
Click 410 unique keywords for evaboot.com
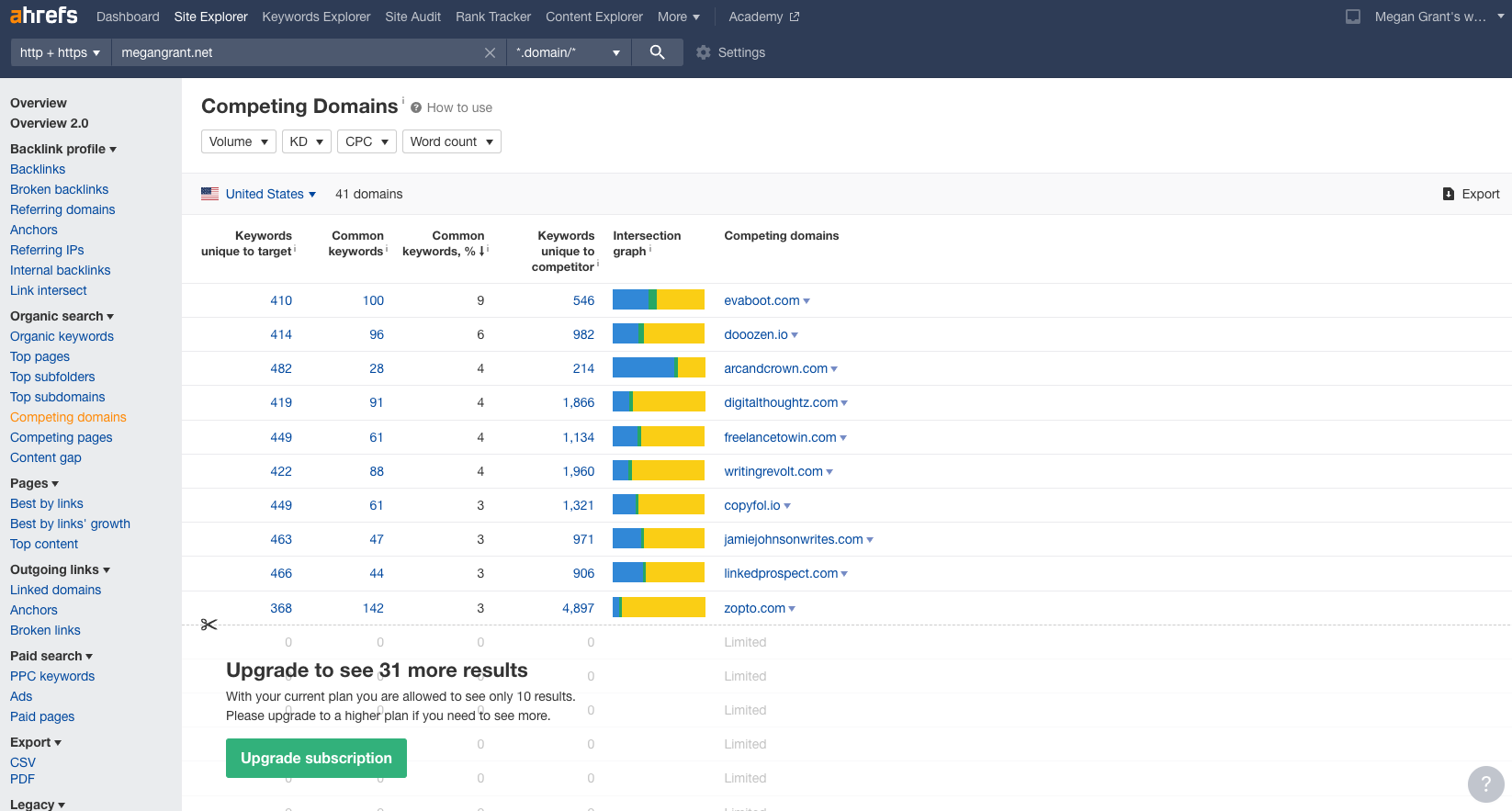(281, 300)
